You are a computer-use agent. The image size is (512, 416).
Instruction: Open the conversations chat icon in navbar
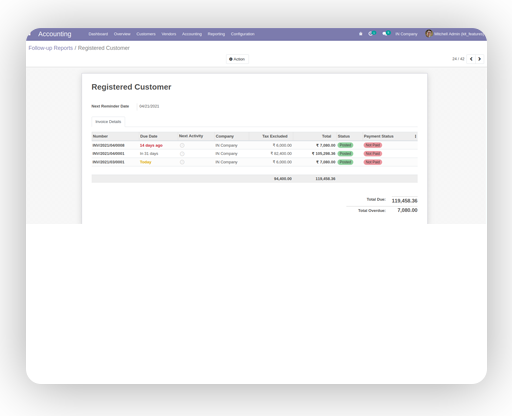[x=386, y=34]
